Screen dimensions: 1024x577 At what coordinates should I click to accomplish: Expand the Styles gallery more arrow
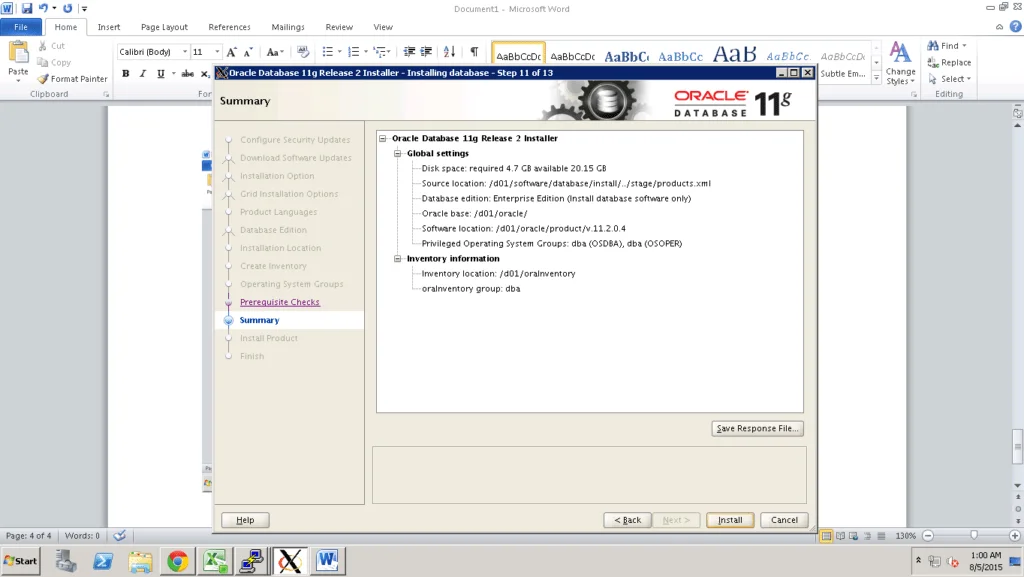(876, 78)
